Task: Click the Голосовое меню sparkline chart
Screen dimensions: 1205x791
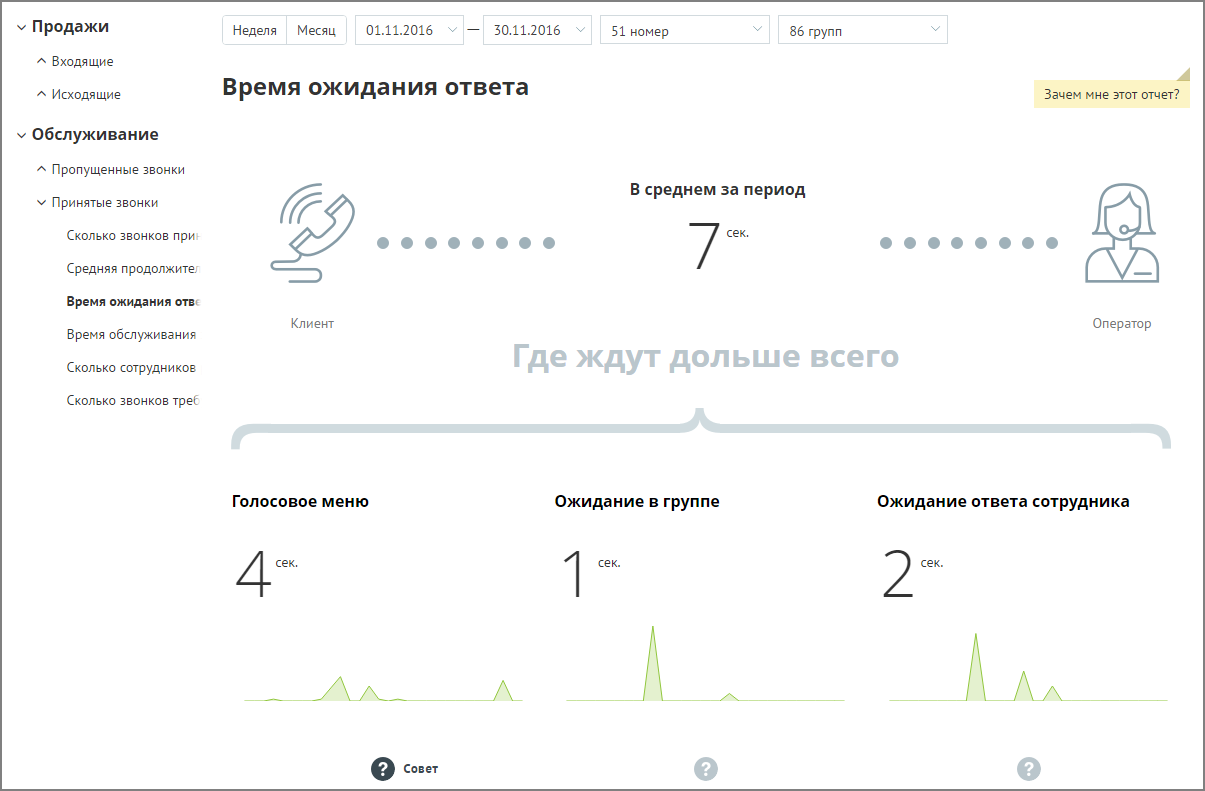Action: (383, 688)
